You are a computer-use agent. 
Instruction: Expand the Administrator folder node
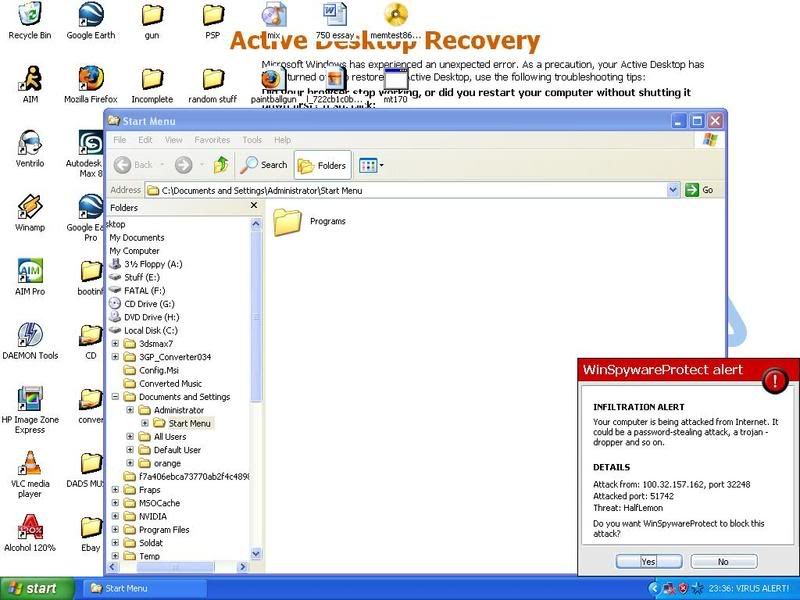pos(130,410)
